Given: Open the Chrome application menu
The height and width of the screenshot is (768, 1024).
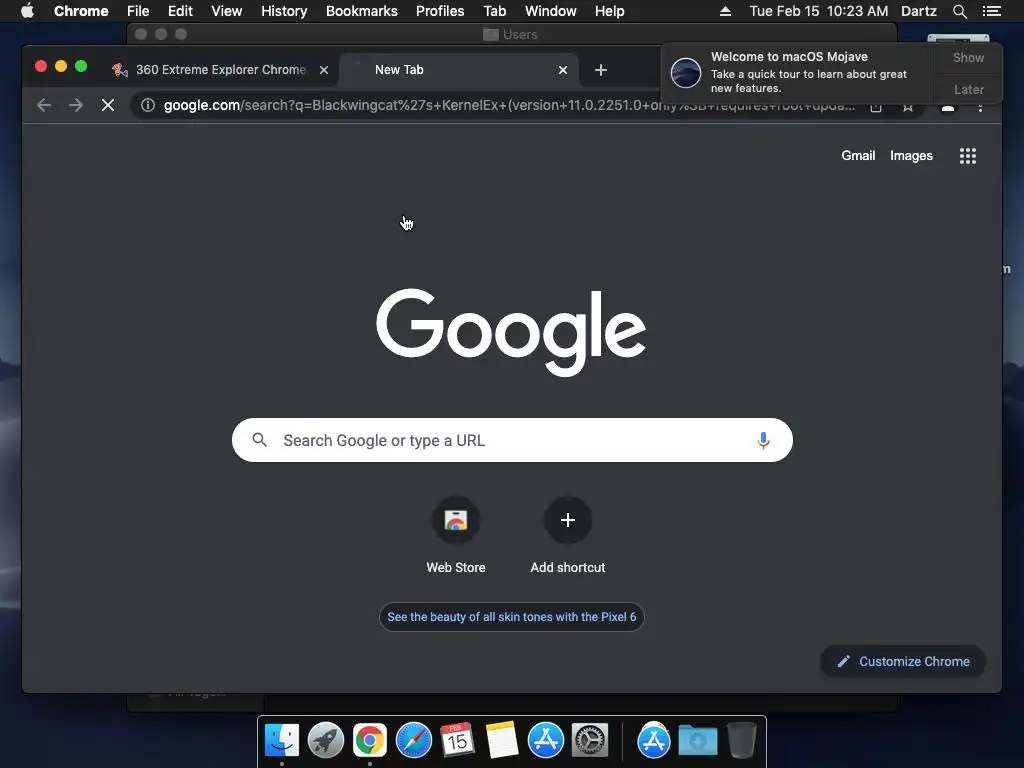Looking at the screenshot, I should tap(81, 11).
